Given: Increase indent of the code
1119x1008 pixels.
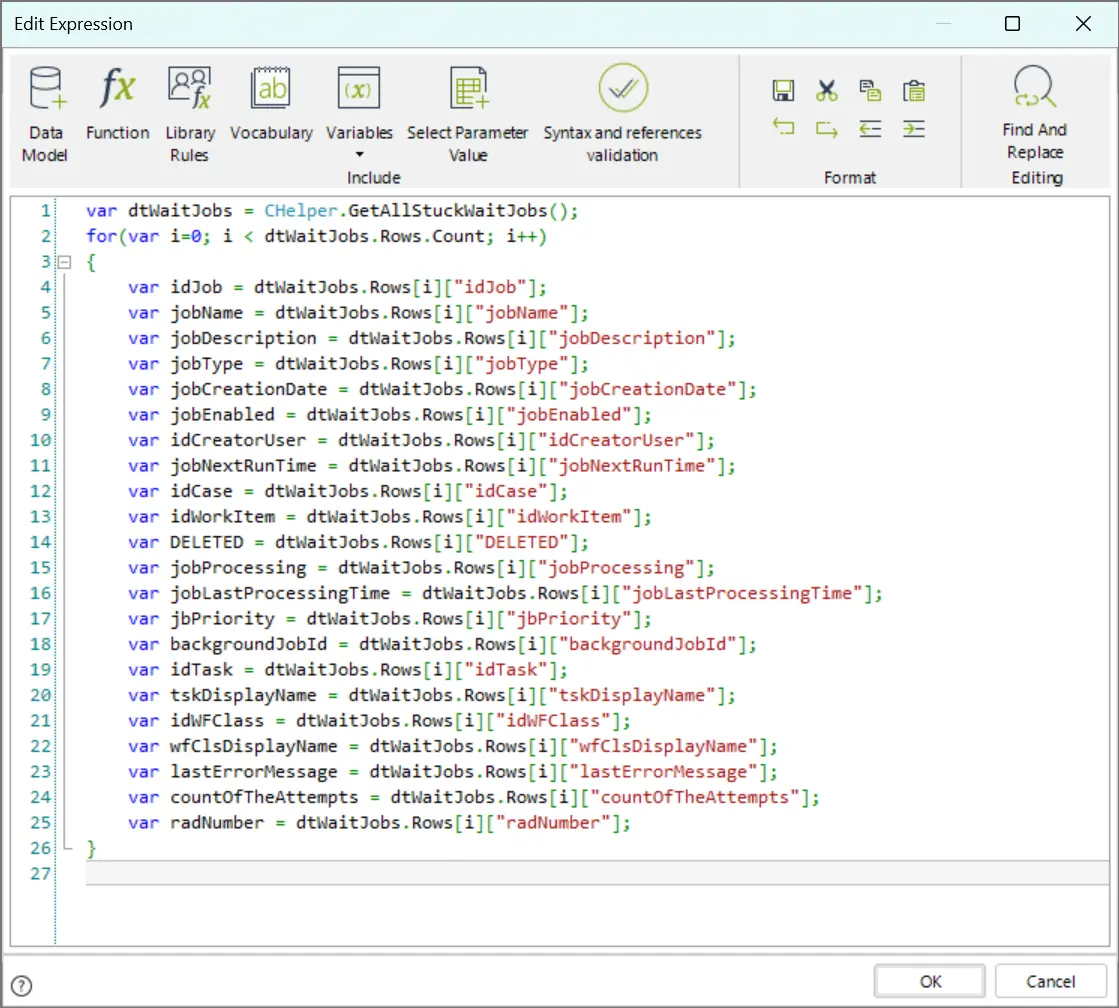Looking at the screenshot, I should (913, 128).
